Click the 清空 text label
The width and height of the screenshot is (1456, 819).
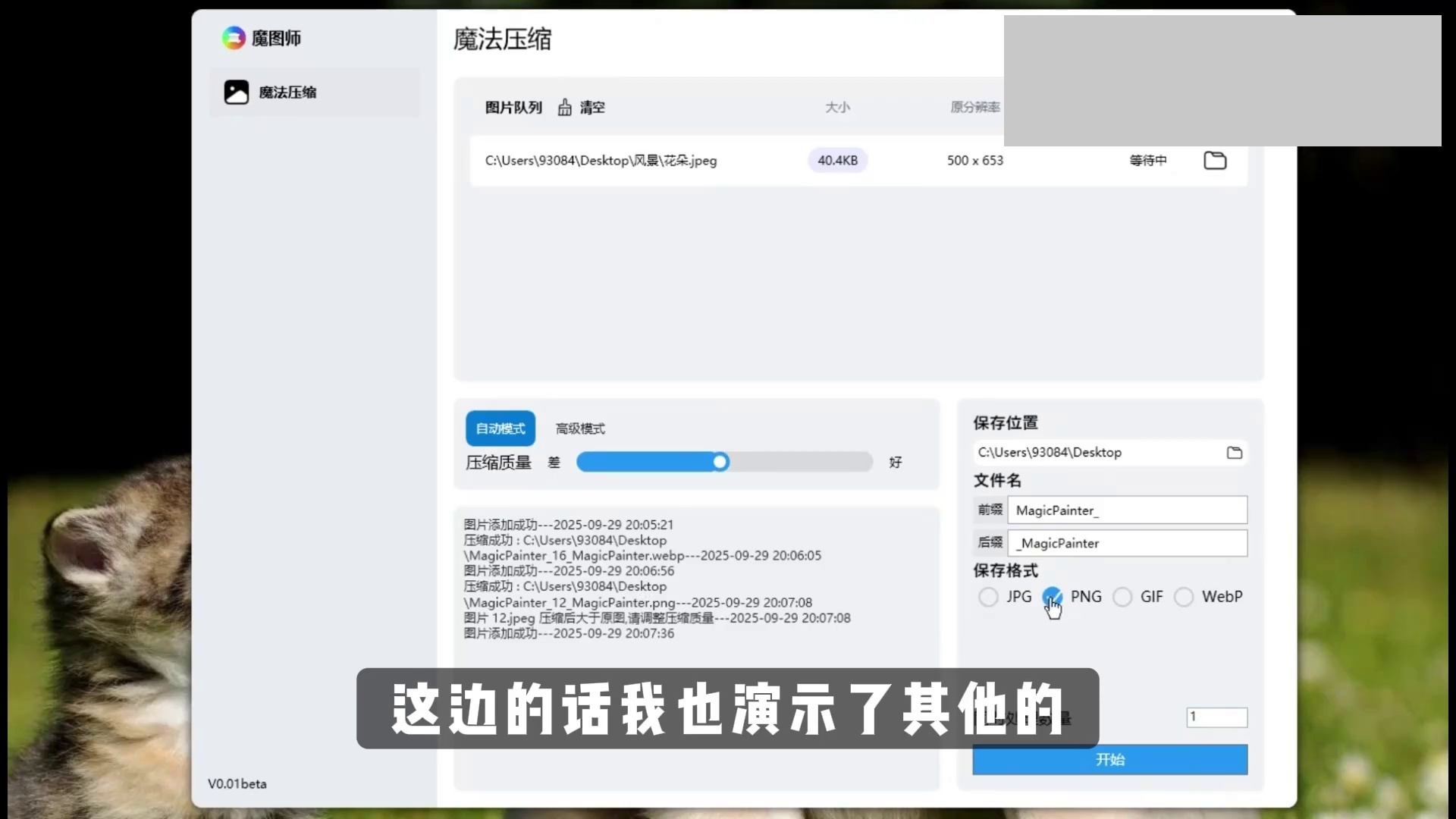click(x=592, y=108)
